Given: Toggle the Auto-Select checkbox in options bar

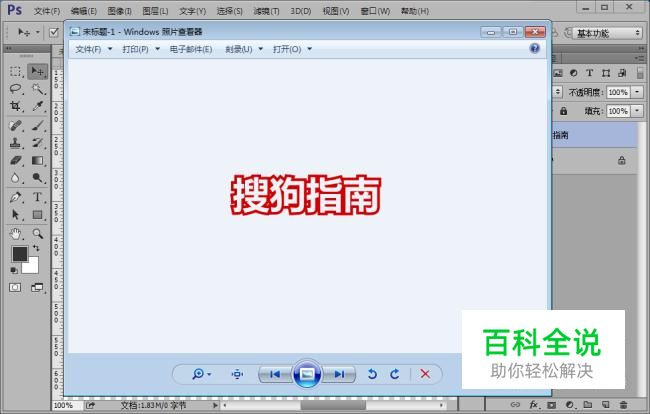Looking at the screenshot, I should pos(54,32).
